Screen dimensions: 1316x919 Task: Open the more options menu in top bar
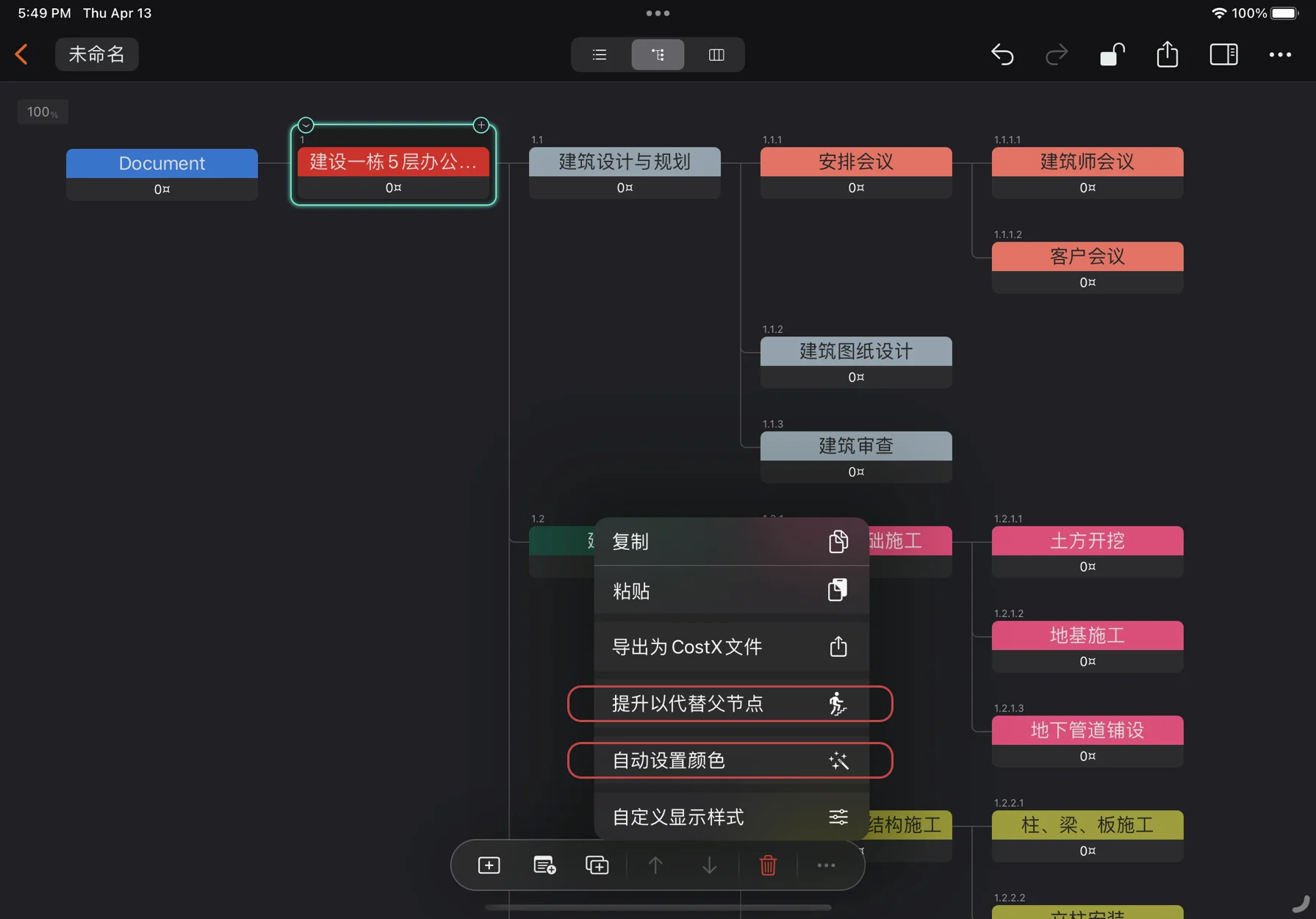[x=1281, y=54]
